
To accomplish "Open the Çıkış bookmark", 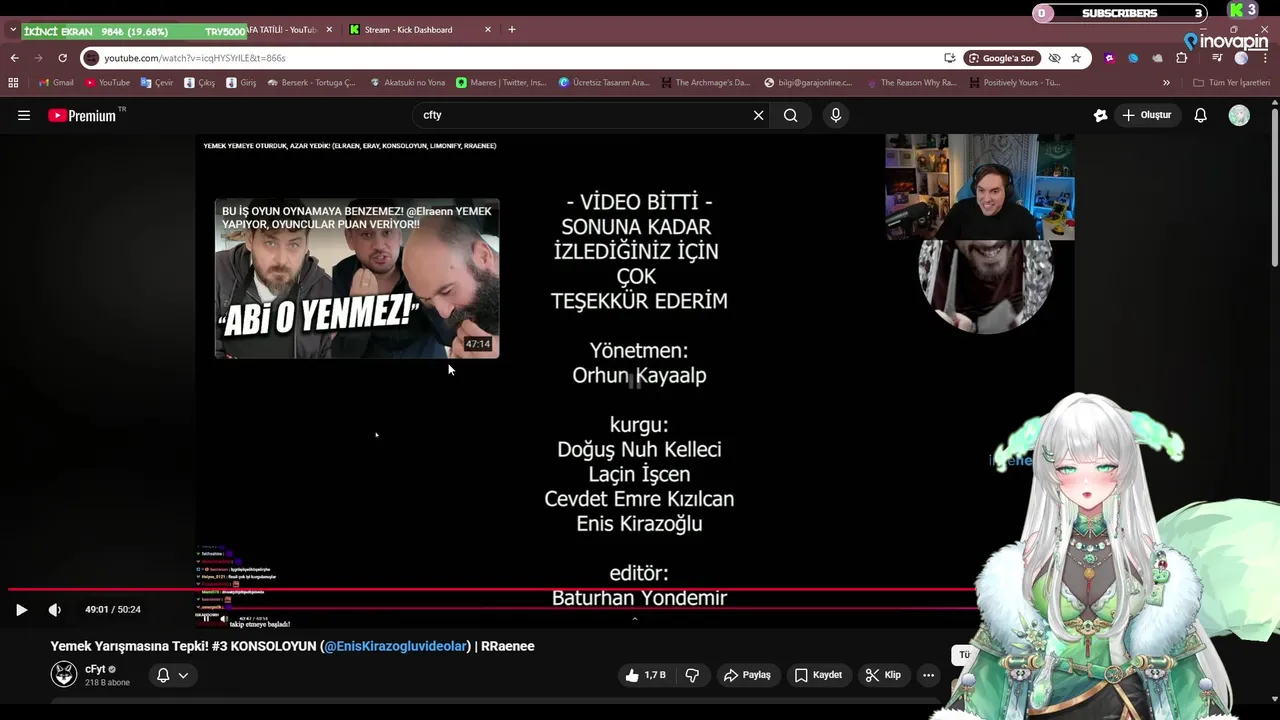I will click(199, 83).
